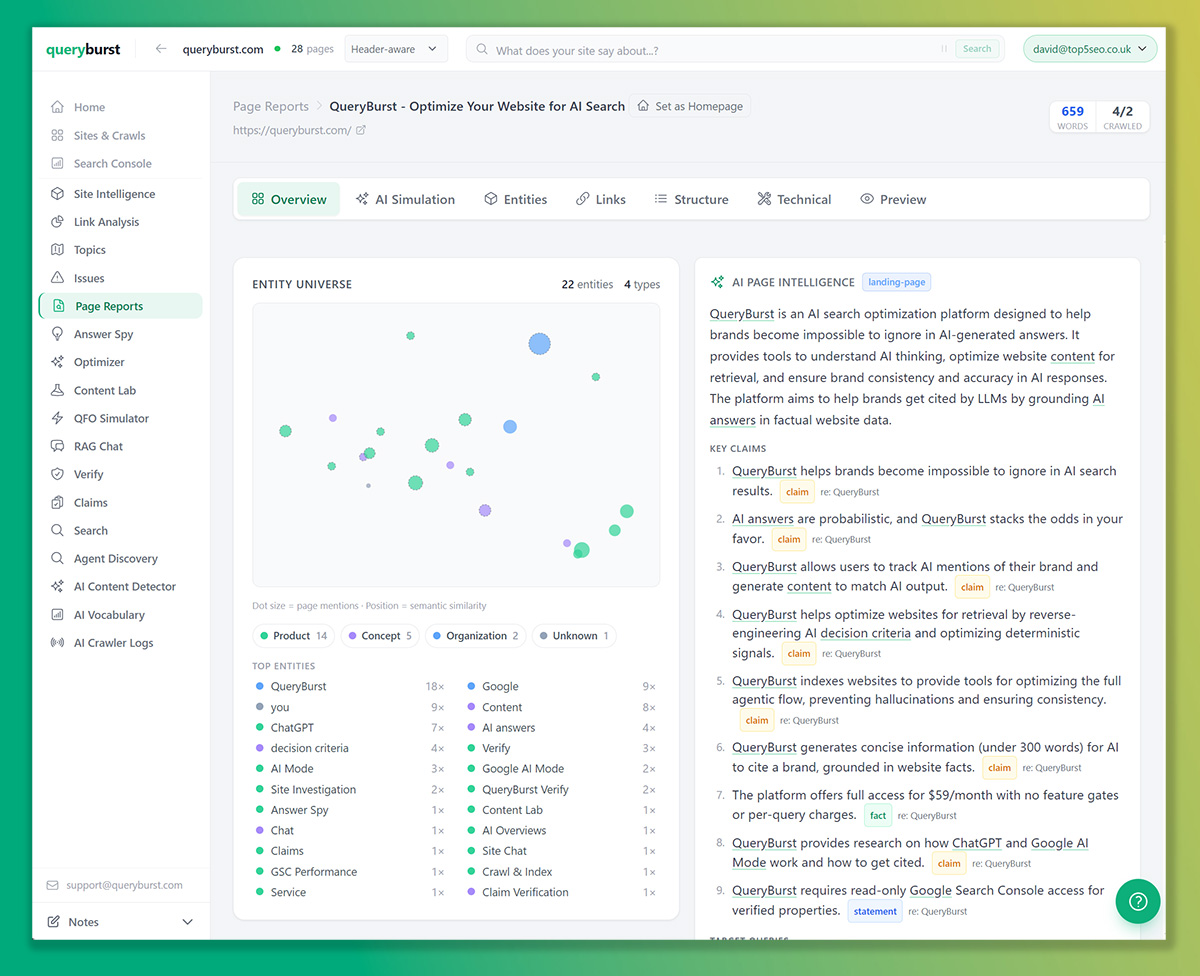
Task: Switch to the Overview tab
Action: click(x=289, y=199)
